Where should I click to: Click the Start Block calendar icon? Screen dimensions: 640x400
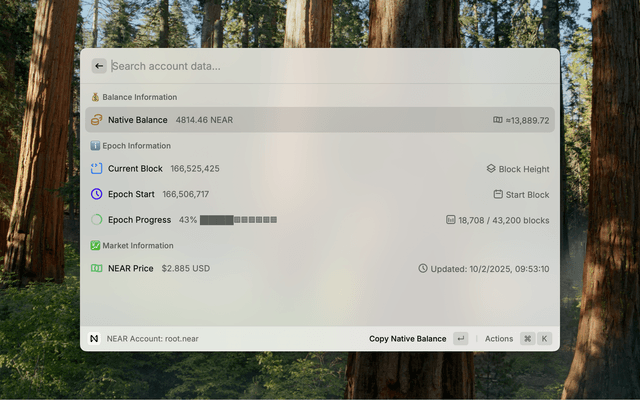coord(498,194)
